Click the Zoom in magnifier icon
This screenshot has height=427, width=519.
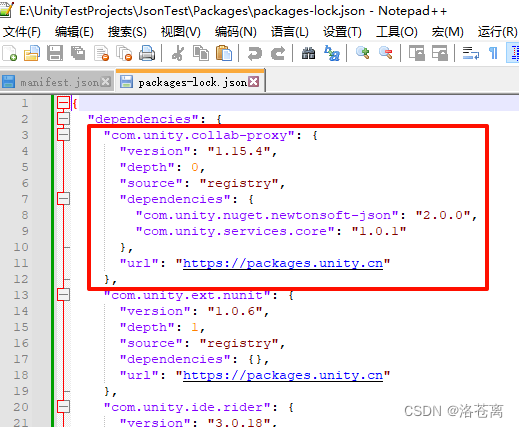click(363, 53)
